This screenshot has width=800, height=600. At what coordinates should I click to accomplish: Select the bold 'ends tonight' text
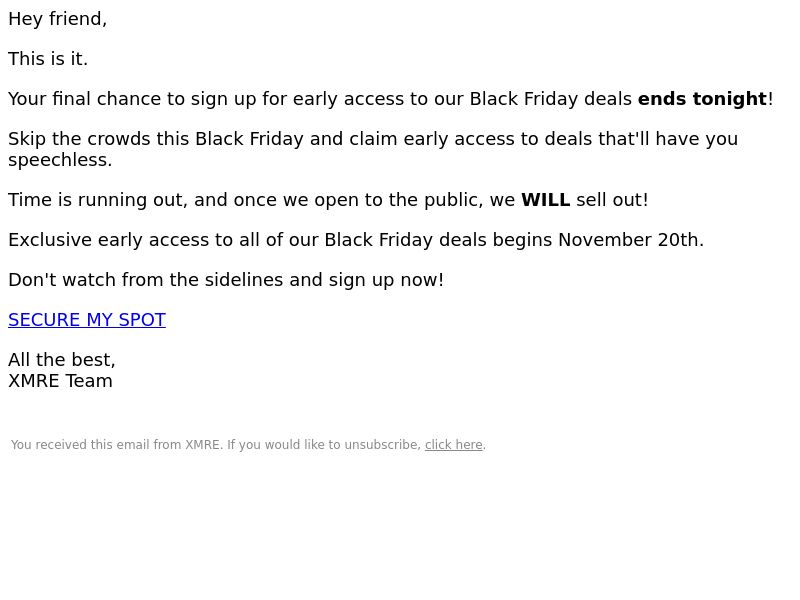[x=703, y=99]
